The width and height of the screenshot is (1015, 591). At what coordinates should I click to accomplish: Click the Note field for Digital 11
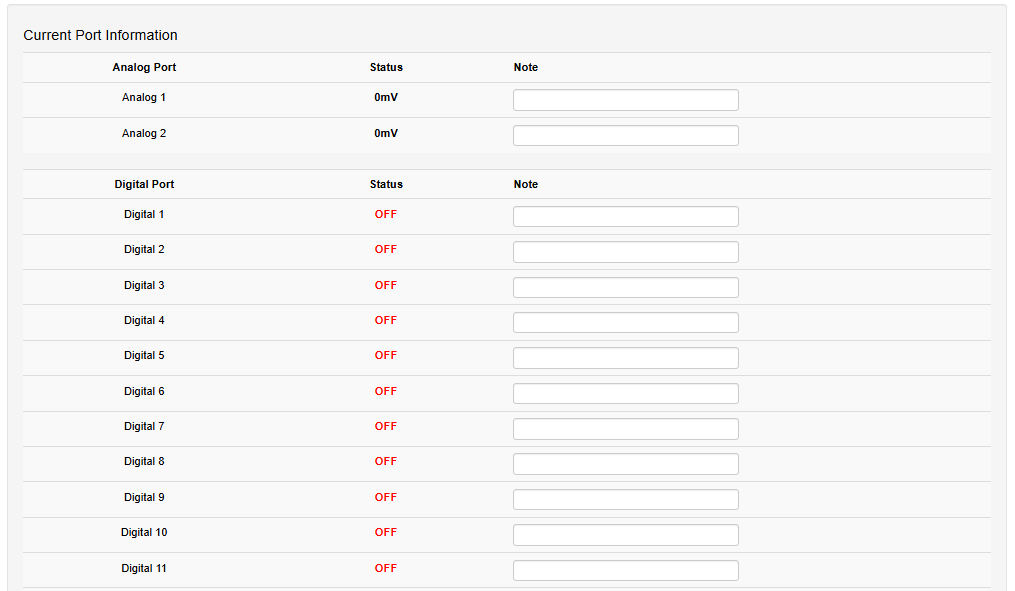(x=625, y=570)
